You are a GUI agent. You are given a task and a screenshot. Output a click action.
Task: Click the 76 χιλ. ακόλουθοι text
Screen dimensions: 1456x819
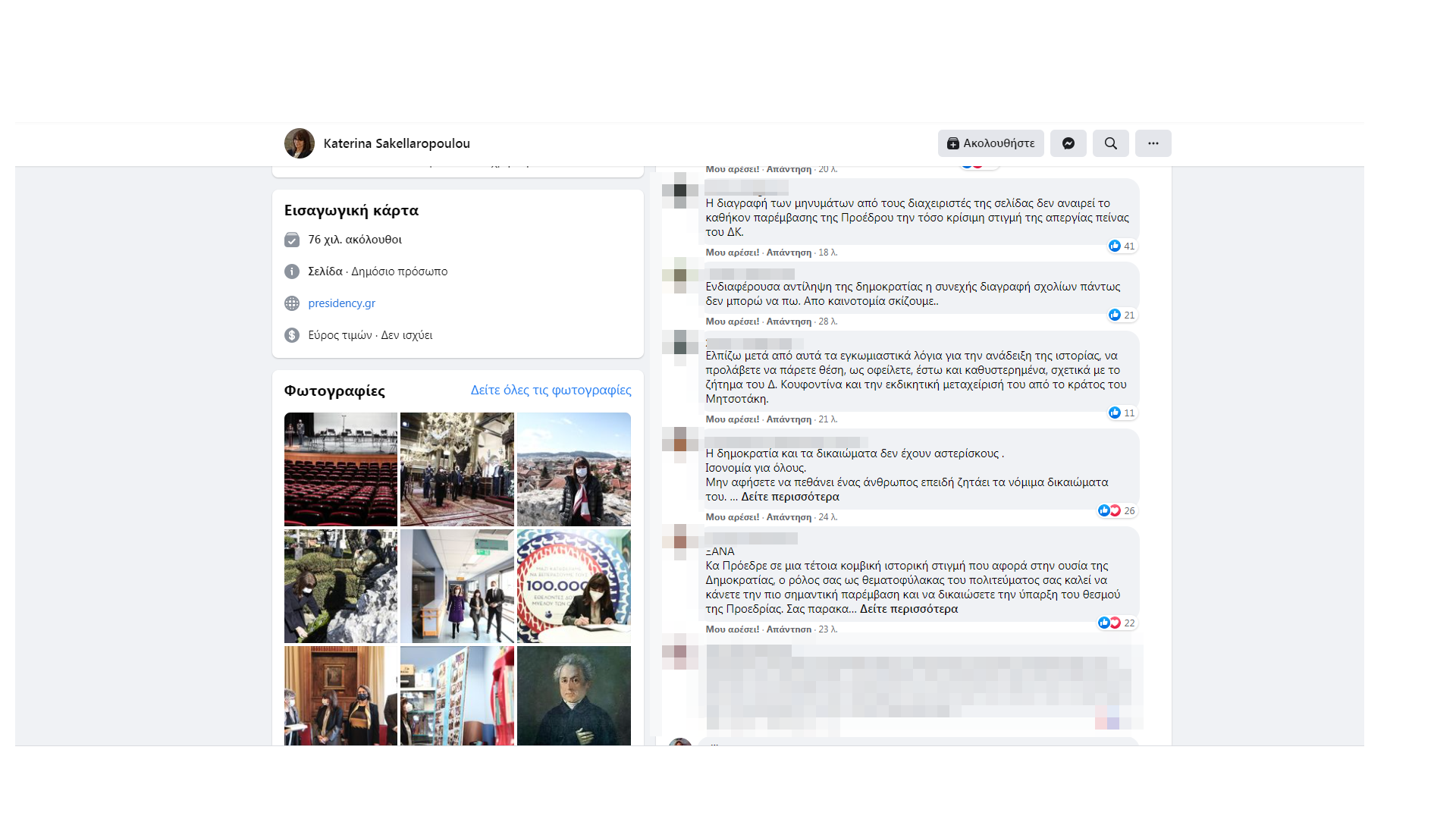tap(355, 240)
